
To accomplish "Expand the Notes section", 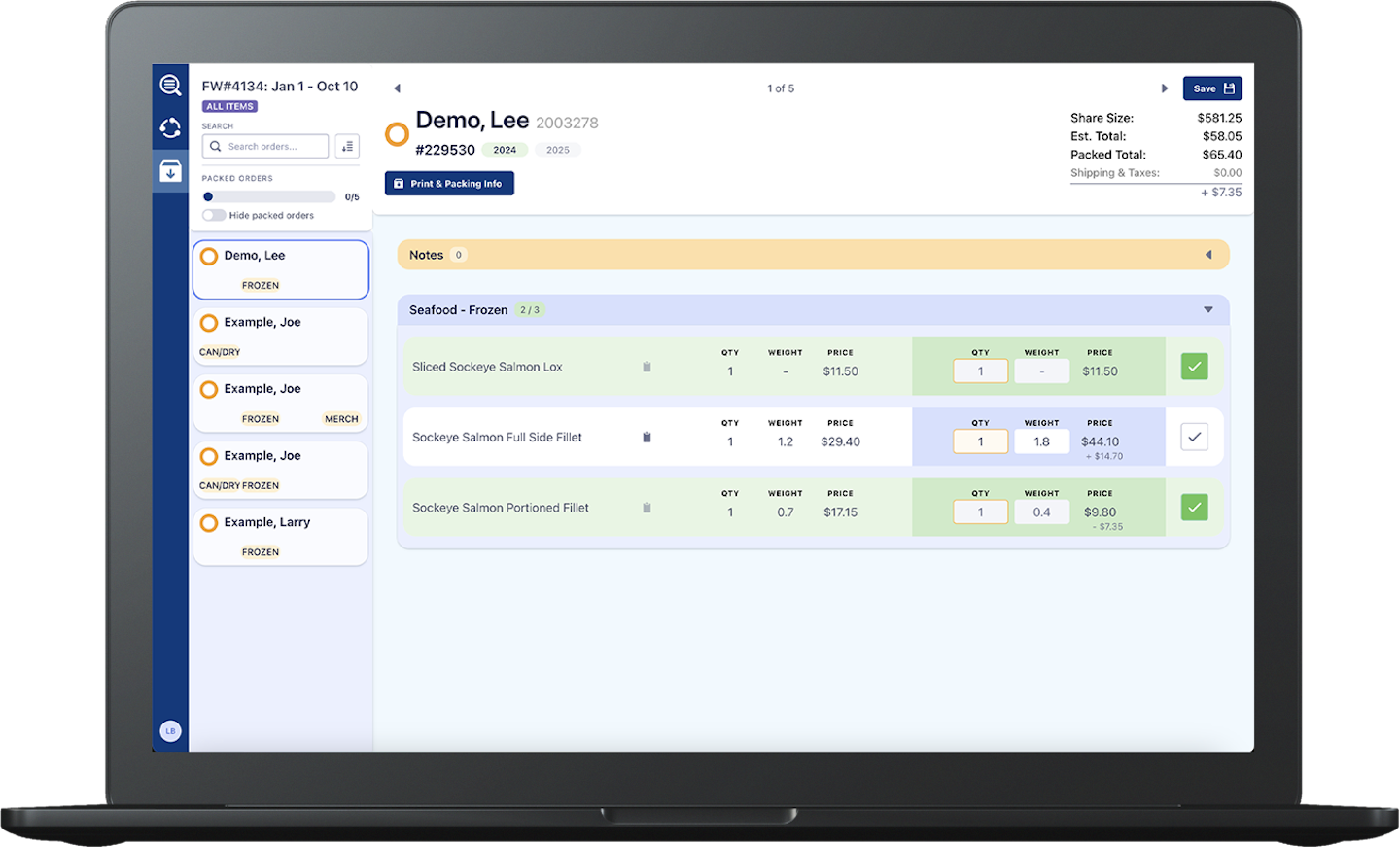I will tap(1208, 255).
